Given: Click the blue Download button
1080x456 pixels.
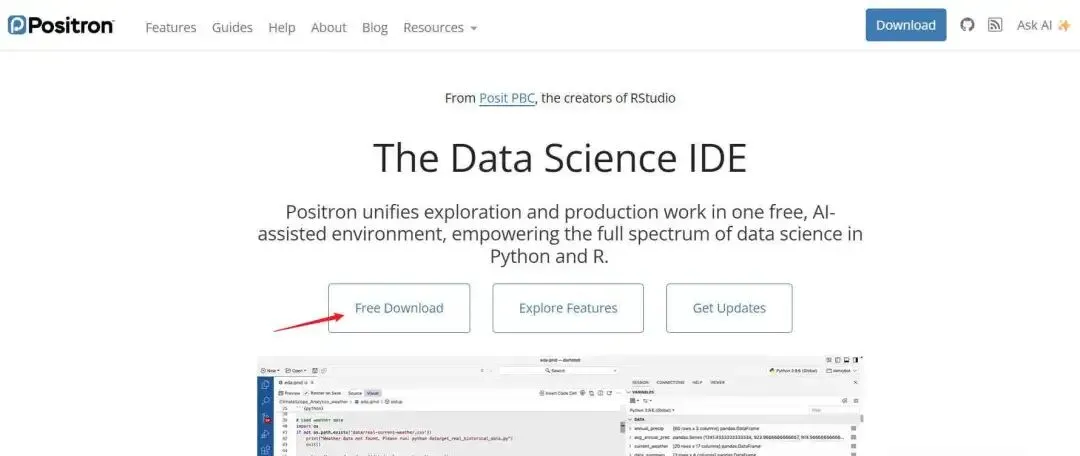Looking at the screenshot, I should click(906, 25).
